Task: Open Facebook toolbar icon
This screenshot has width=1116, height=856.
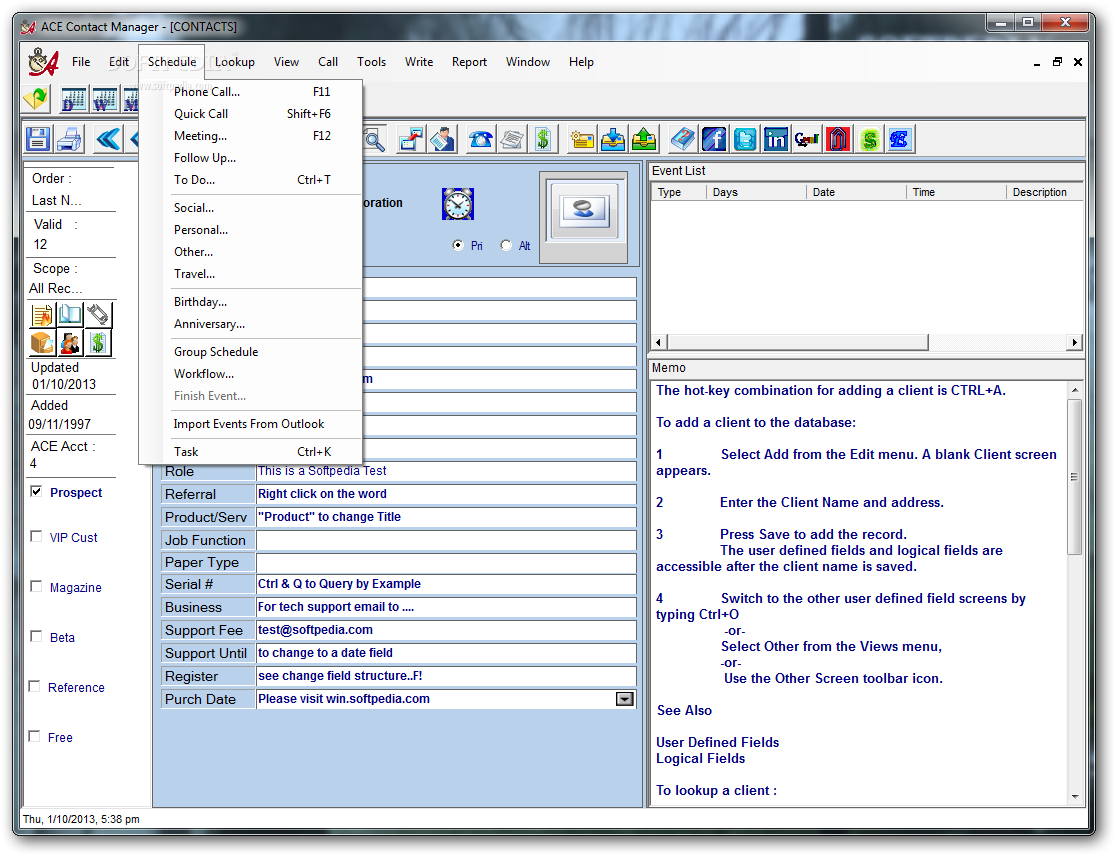Action: [714, 139]
